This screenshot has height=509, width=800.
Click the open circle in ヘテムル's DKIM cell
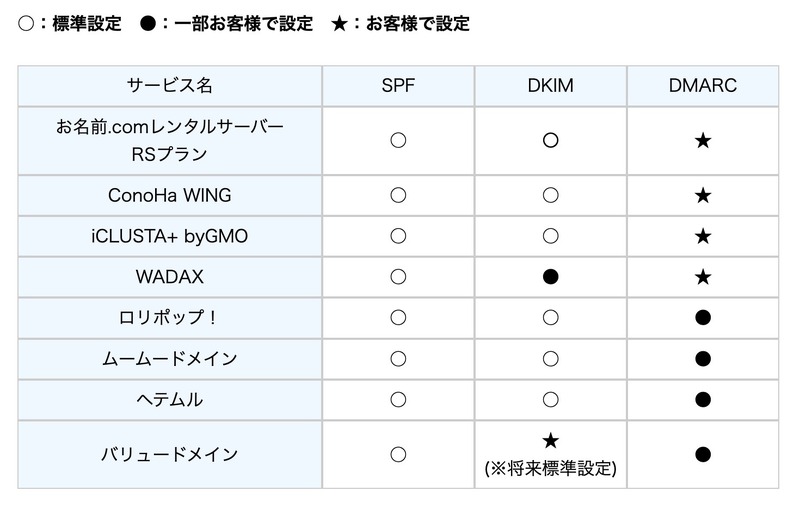coord(550,400)
